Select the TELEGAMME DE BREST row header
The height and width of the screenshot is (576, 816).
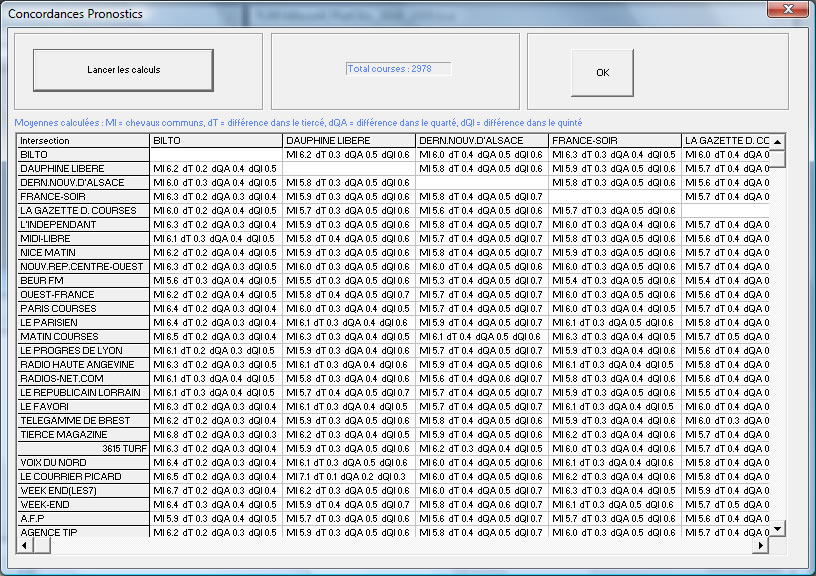[x=83, y=421]
